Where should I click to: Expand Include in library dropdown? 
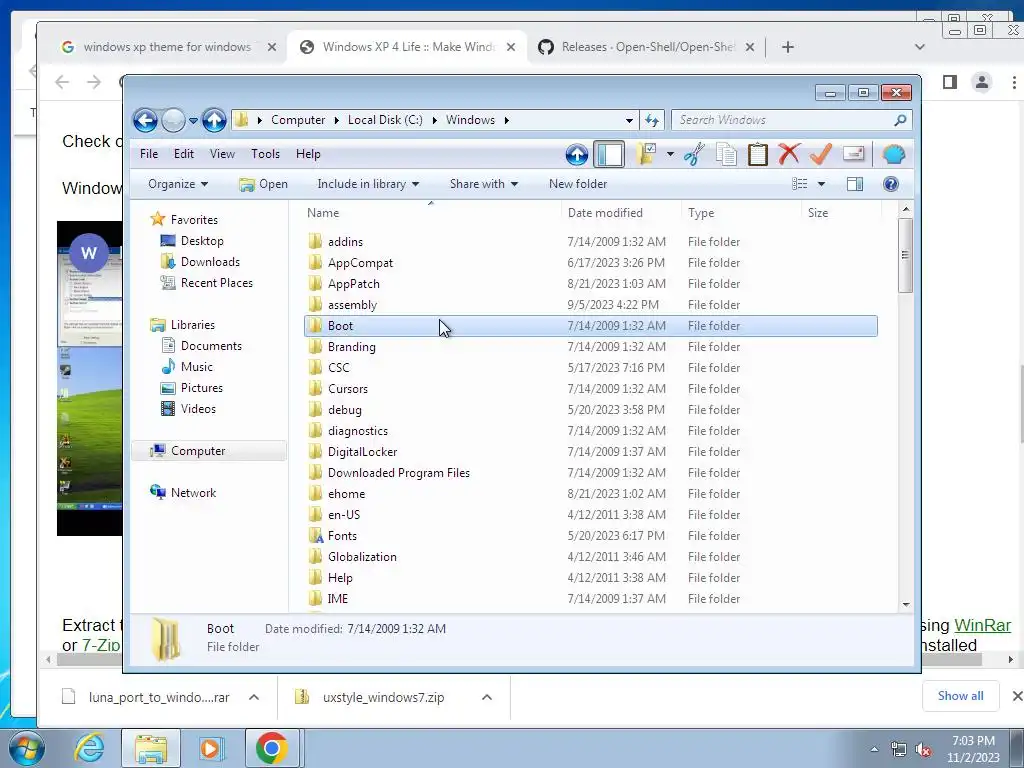tap(368, 184)
